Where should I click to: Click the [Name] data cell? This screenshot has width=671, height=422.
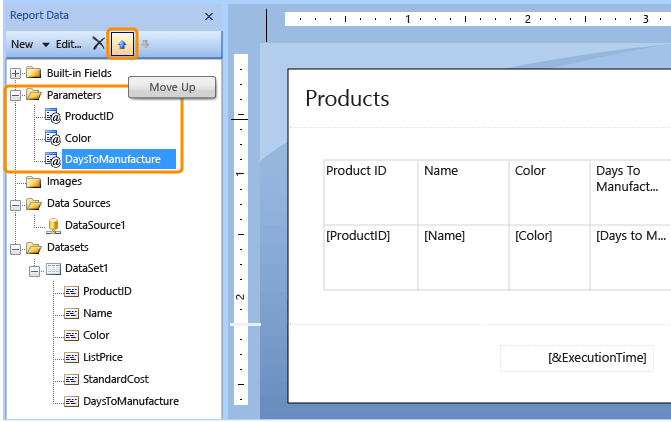click(x=463, y=258)
